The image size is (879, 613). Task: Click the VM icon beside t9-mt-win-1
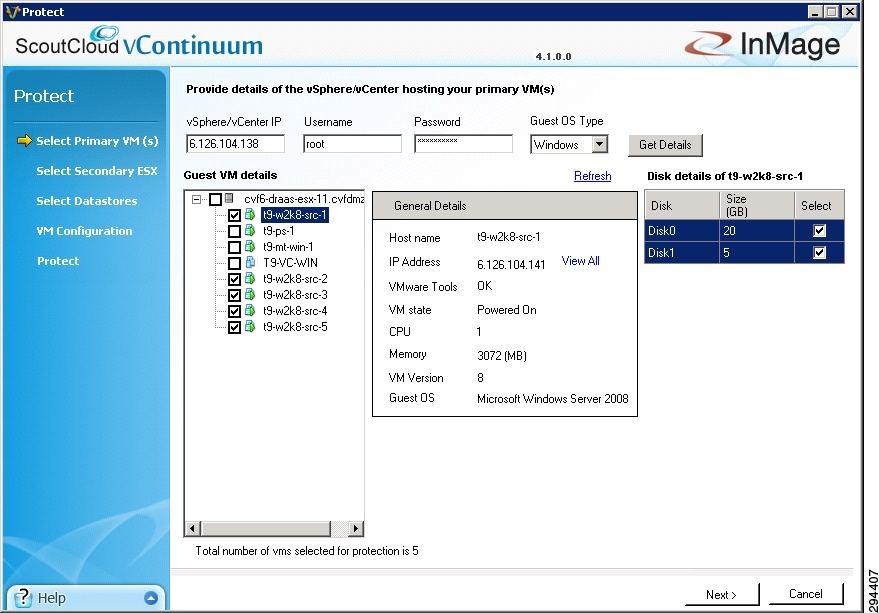[x=251, y=247]
